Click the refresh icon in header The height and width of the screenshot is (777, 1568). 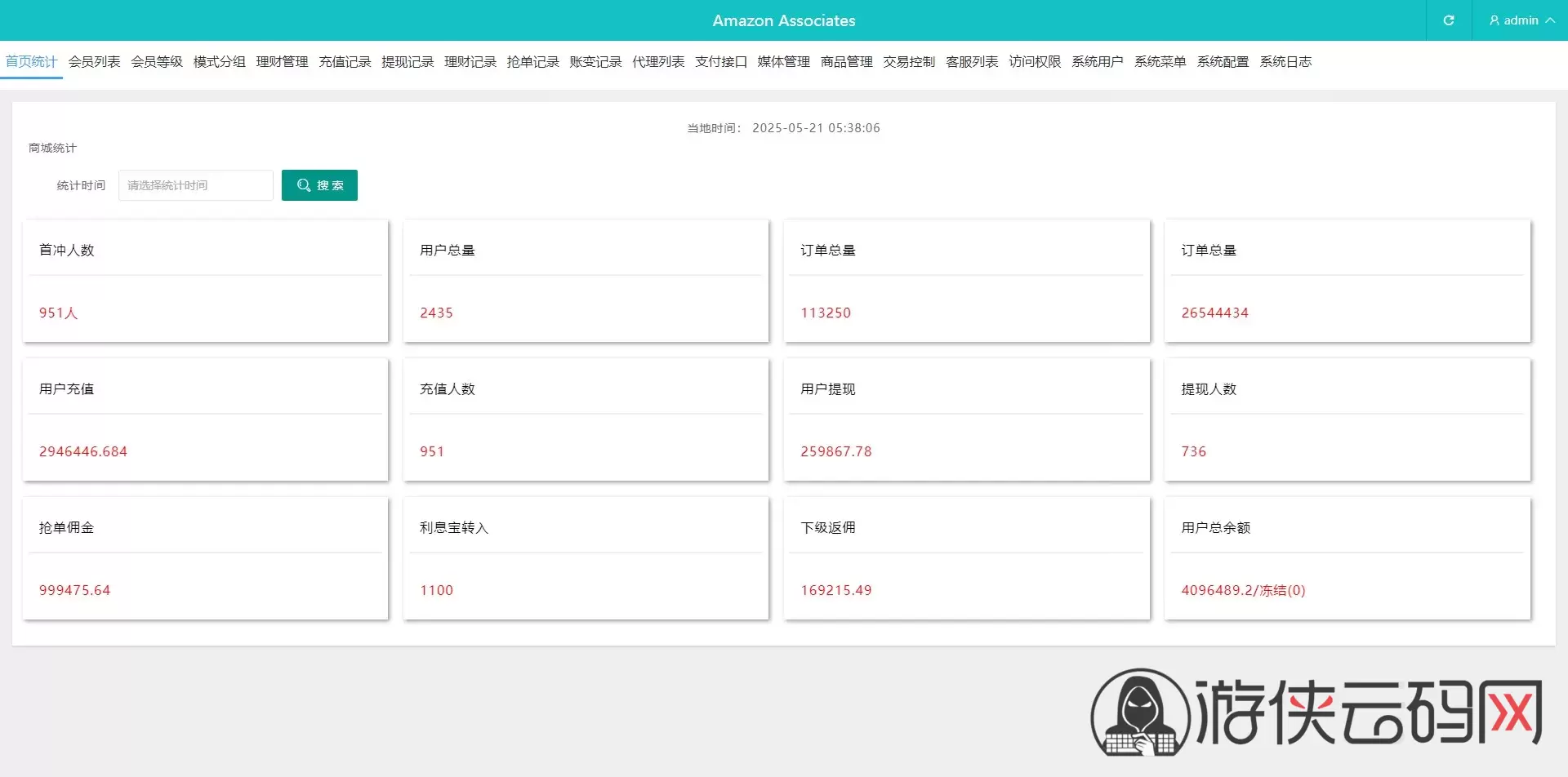[x=1449, y=20]
